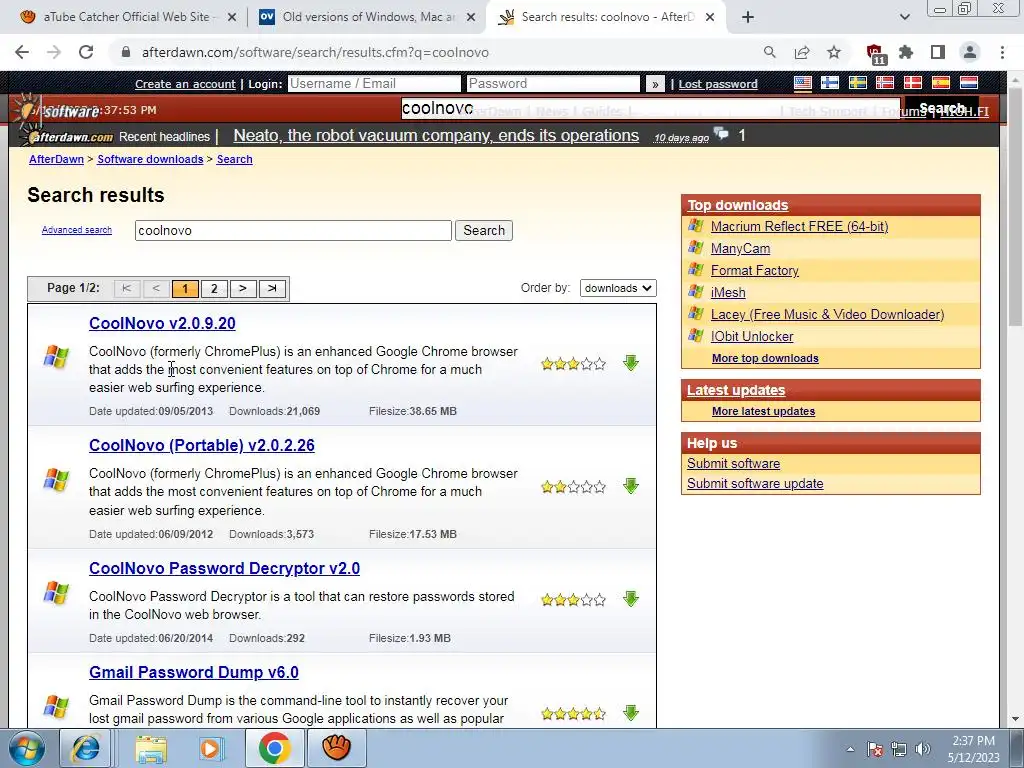Open the Chrome three-dot menu
Screen dimensions: 1024x768
(x=1002, y=52)
